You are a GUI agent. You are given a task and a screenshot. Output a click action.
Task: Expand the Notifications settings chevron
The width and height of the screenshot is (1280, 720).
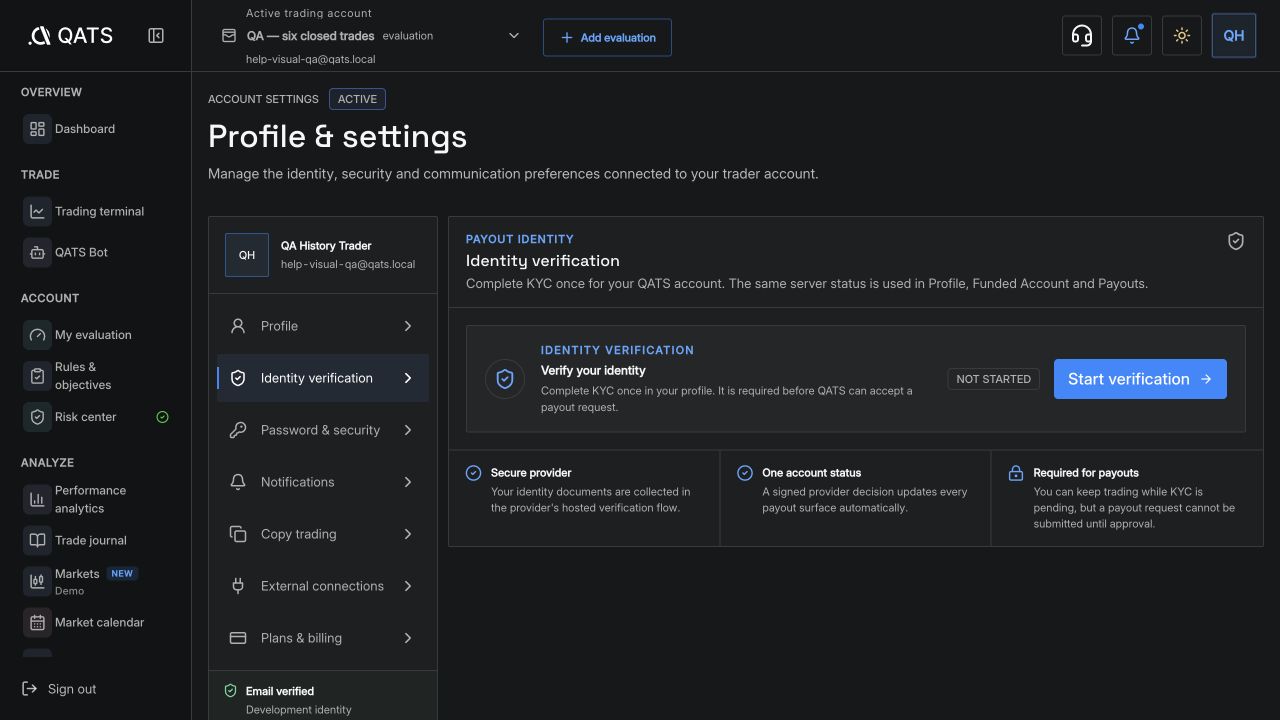408,482
